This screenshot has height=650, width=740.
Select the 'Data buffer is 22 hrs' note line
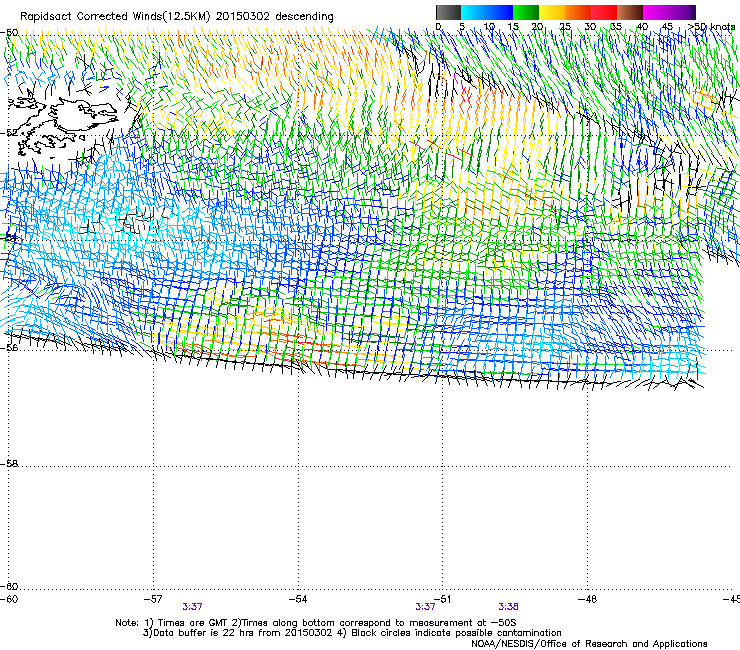click(x=352, y=633)
